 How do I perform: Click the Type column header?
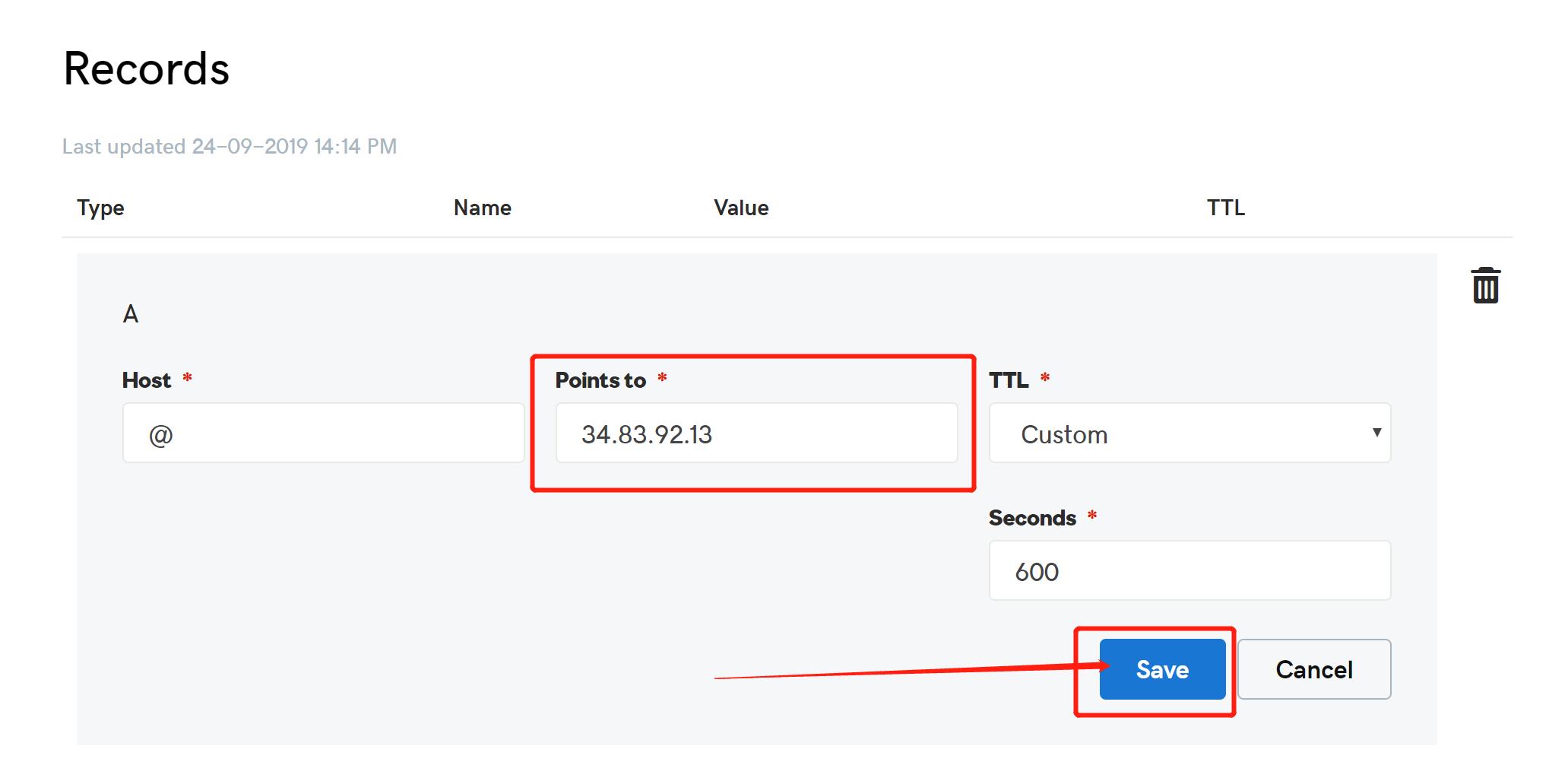[x=100, y=208]
